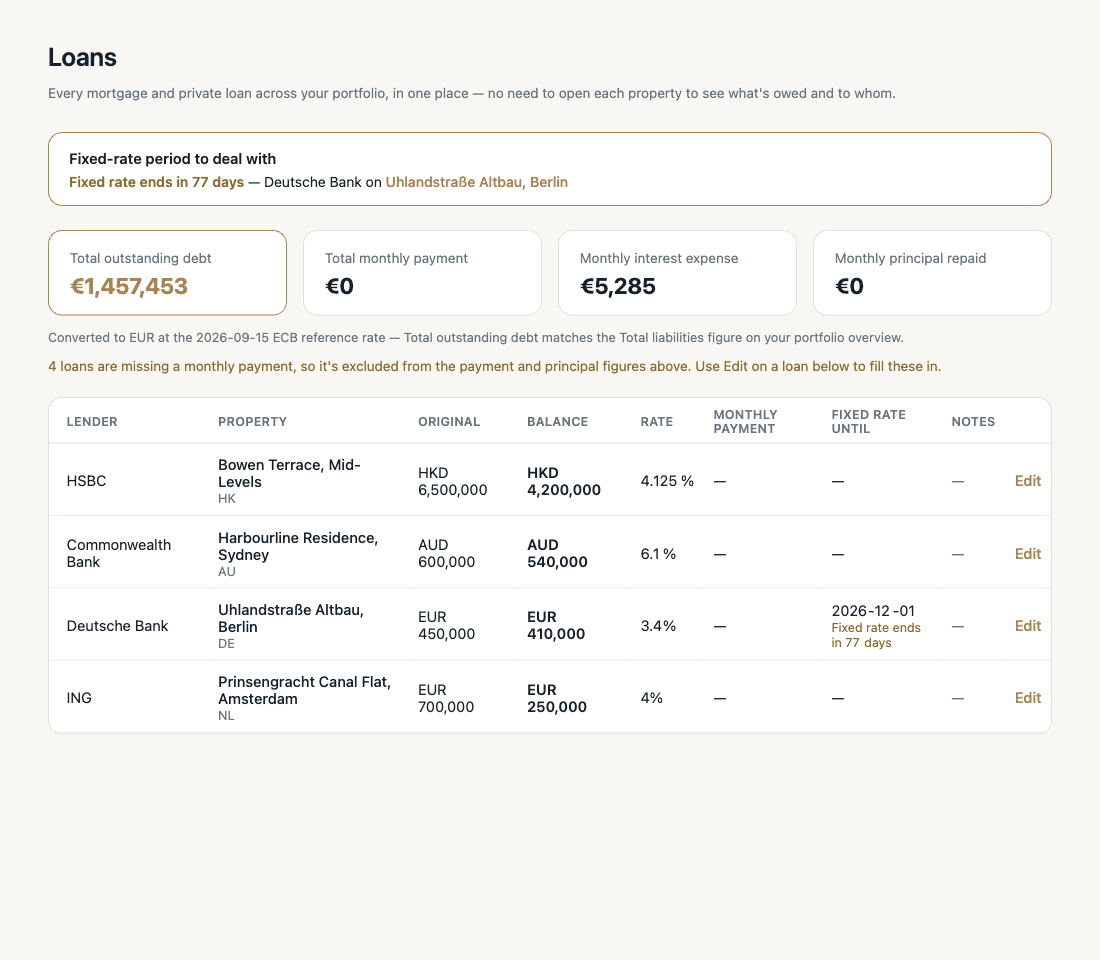Click the EUR 410,000 balance
This screenshot has width=1100, height=960.
tap(556, 625)
